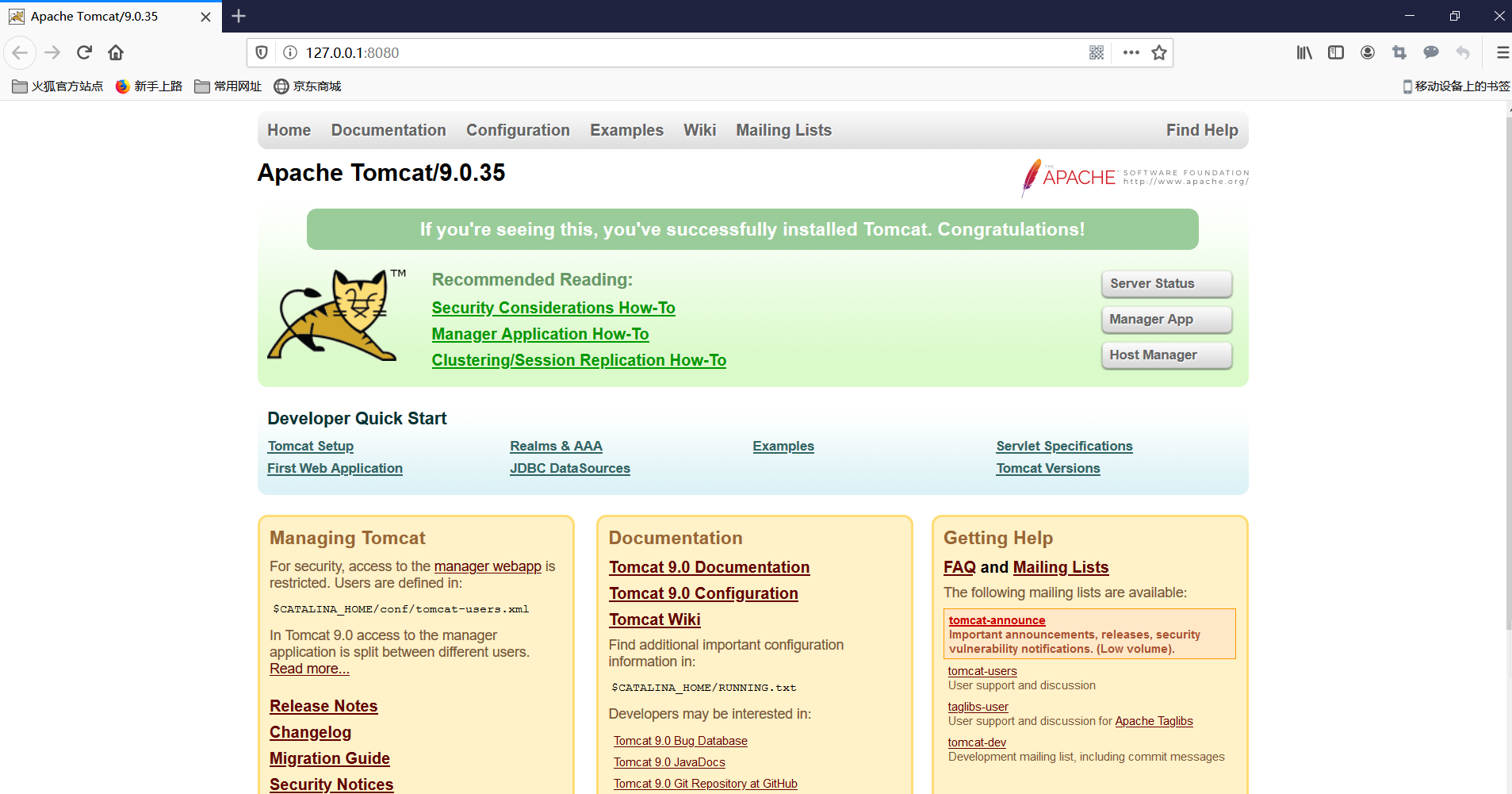The width and height of the screenshot is (1512, 794).
Task: Open the Apache Taglibs link
Action: pos(1154,721)
